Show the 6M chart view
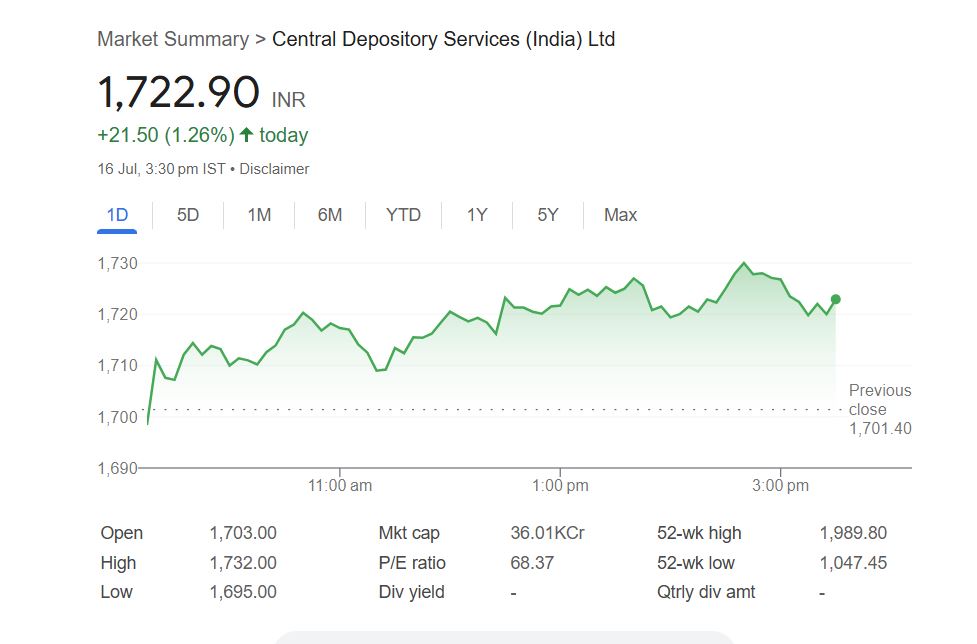Screen dimensions: 977x644 coord(330,215)
